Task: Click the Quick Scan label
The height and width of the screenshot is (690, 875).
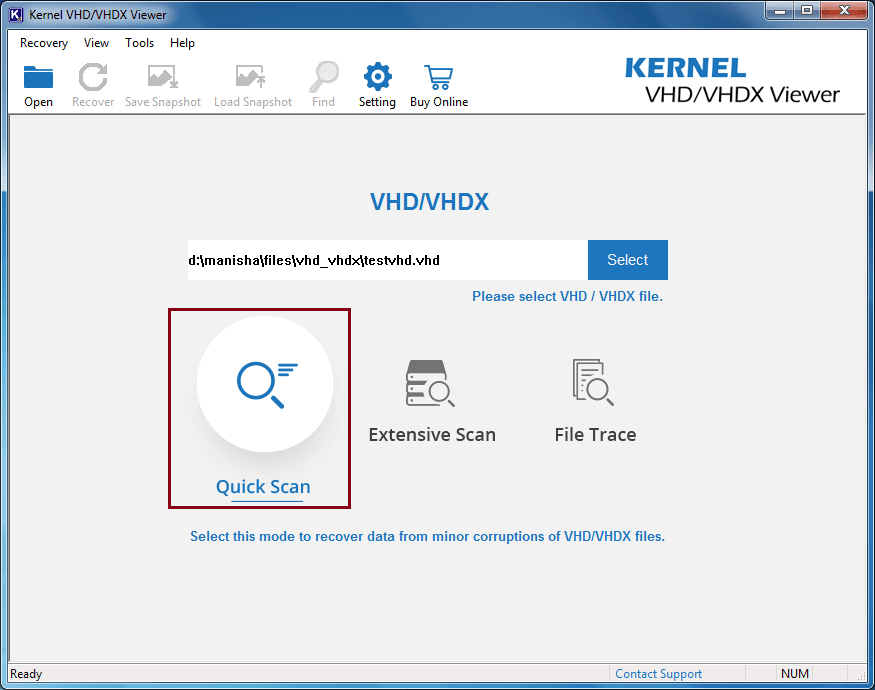Action: point(263,487)
